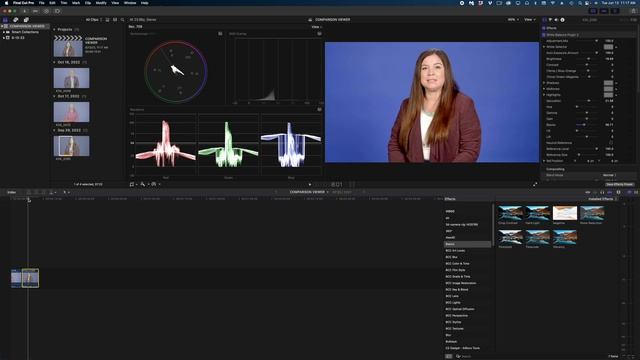This screenshot has height=360, width=640.
Task: Open the All Clips filter dropdown
Action: click(93, 20)
